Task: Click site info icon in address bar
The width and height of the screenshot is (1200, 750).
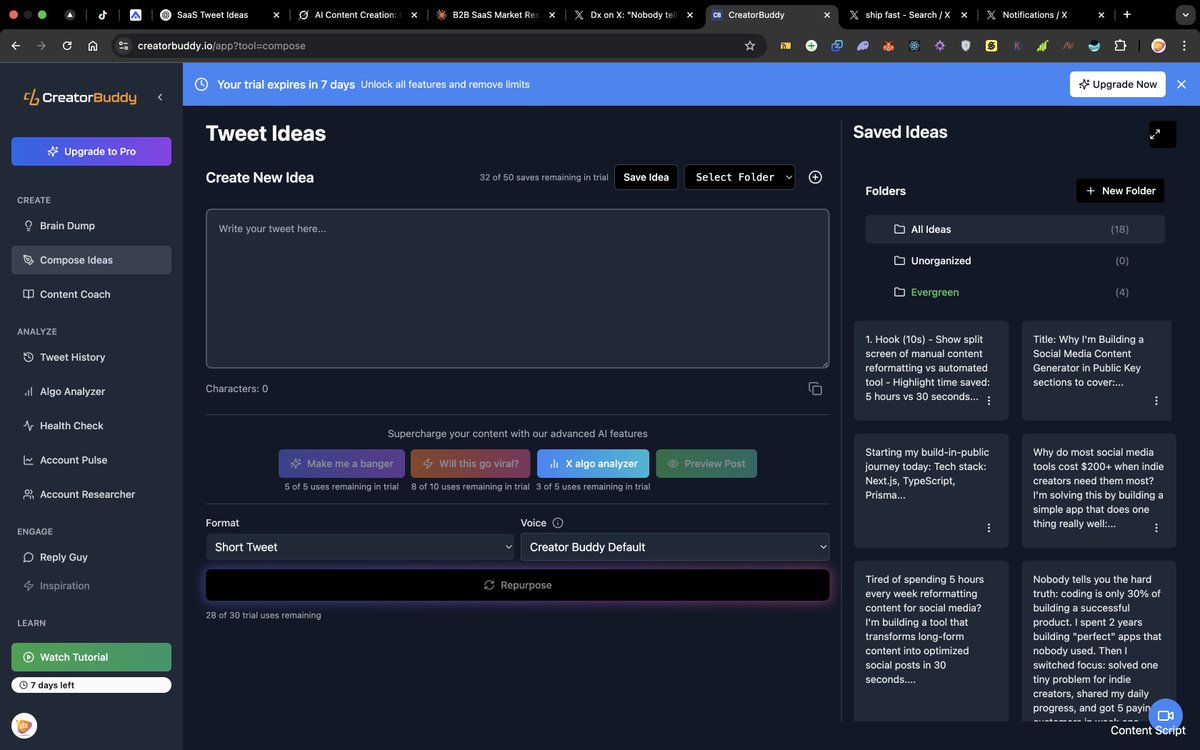Action: 123,46
